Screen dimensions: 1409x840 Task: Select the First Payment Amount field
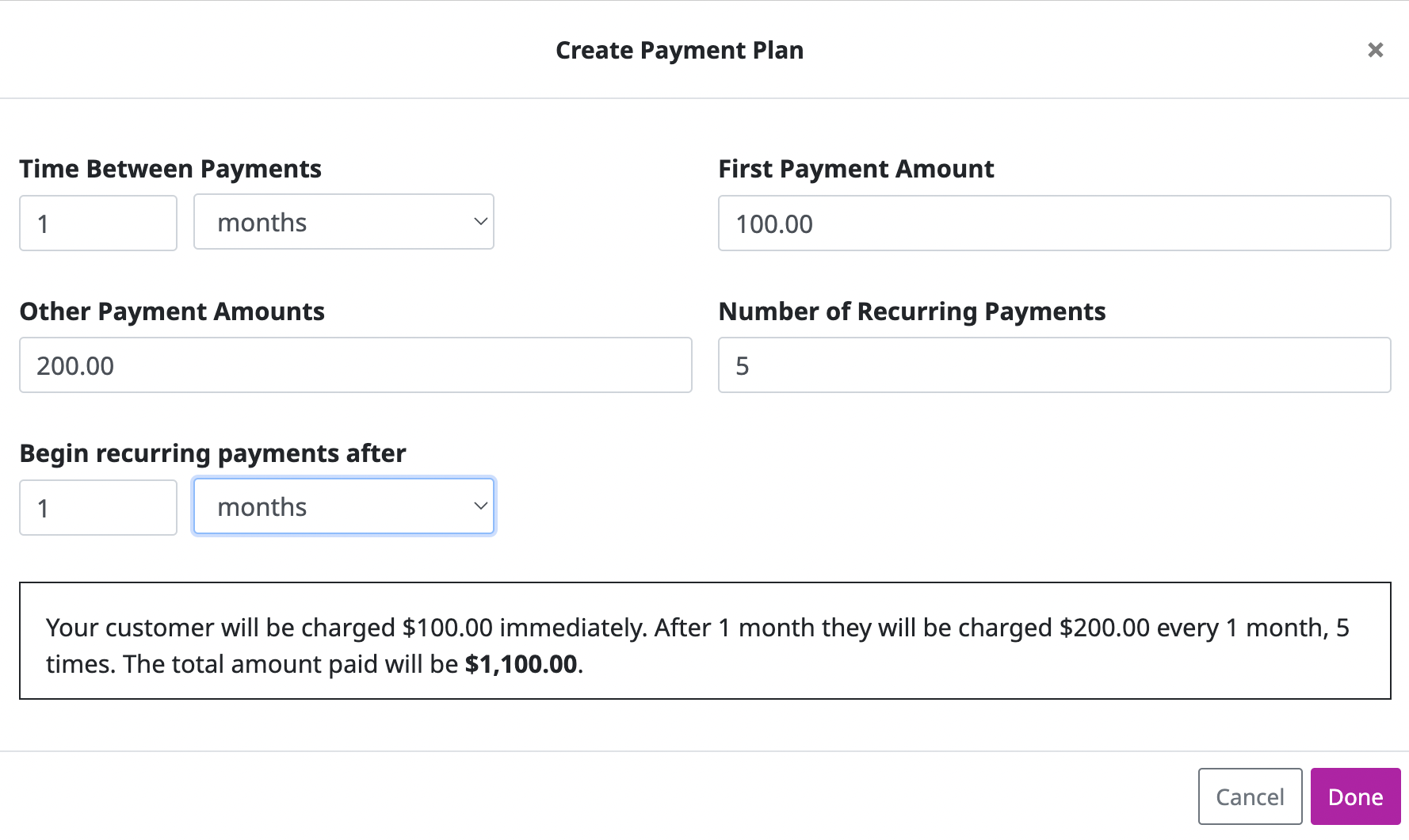click(x=1054, y=223)
